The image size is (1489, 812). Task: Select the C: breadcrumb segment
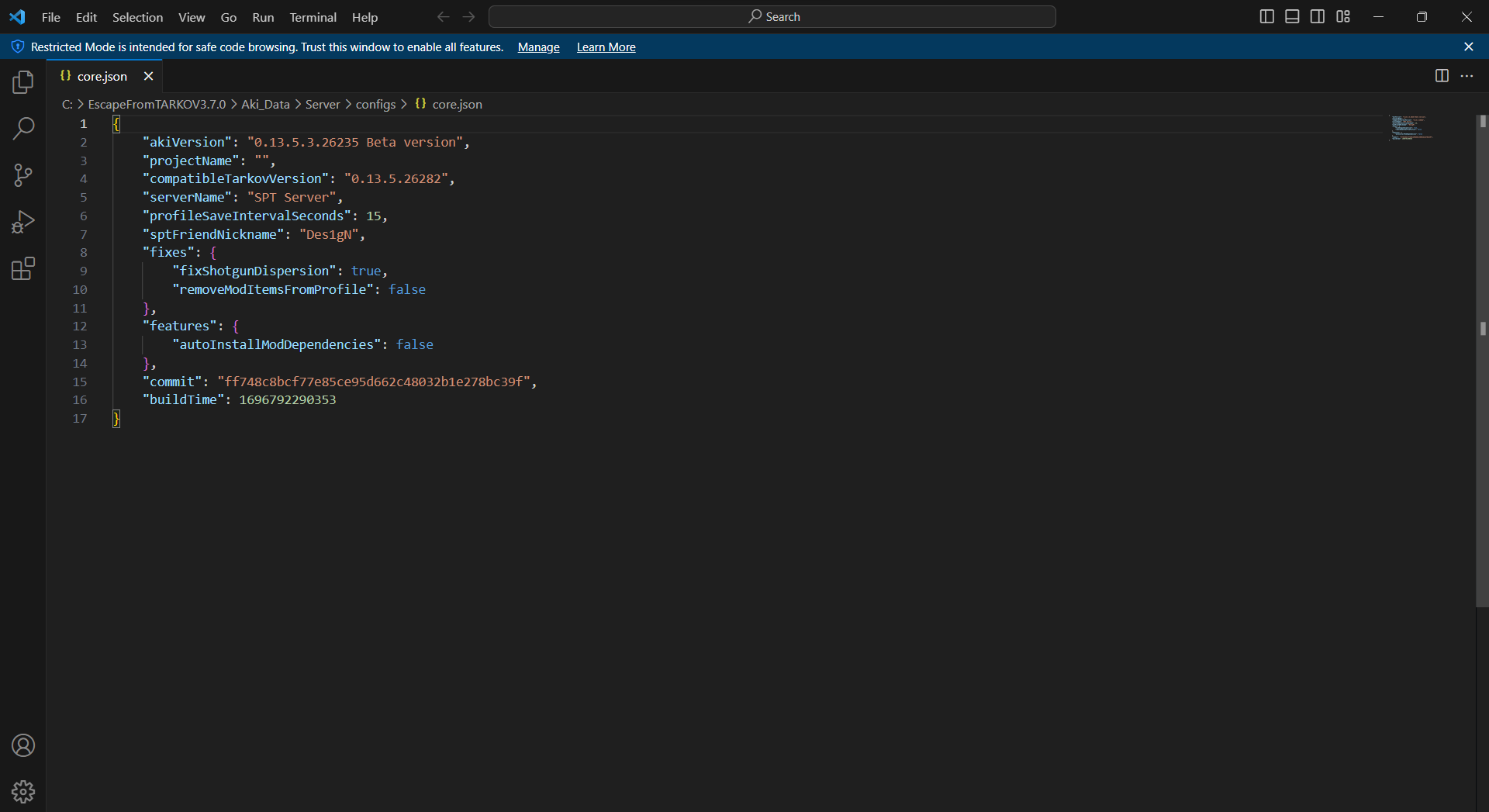pyautogui.click(x=67, y=104)
